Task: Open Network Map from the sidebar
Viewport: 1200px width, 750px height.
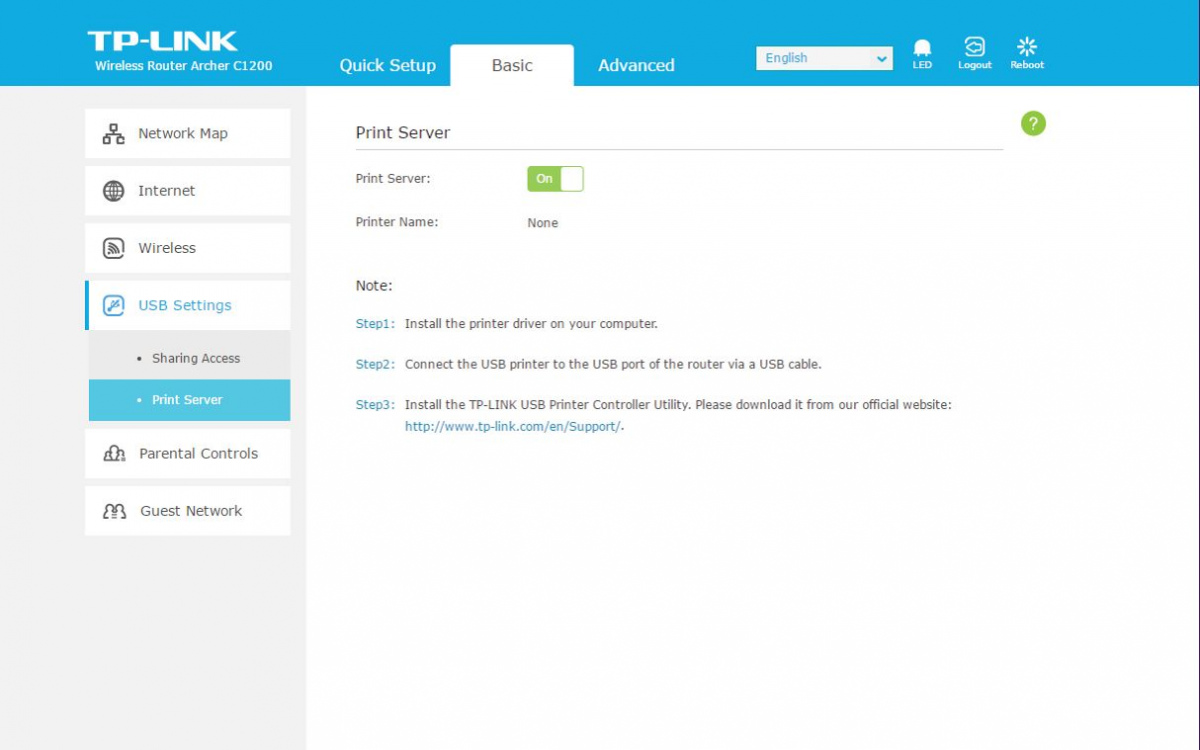Action: pyautogui.click(x=188, y=134)
